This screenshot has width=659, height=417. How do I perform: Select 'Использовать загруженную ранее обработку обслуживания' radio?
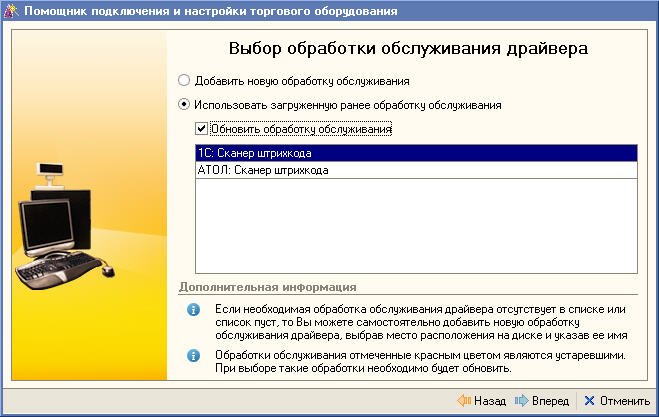[x=184, y=104]
